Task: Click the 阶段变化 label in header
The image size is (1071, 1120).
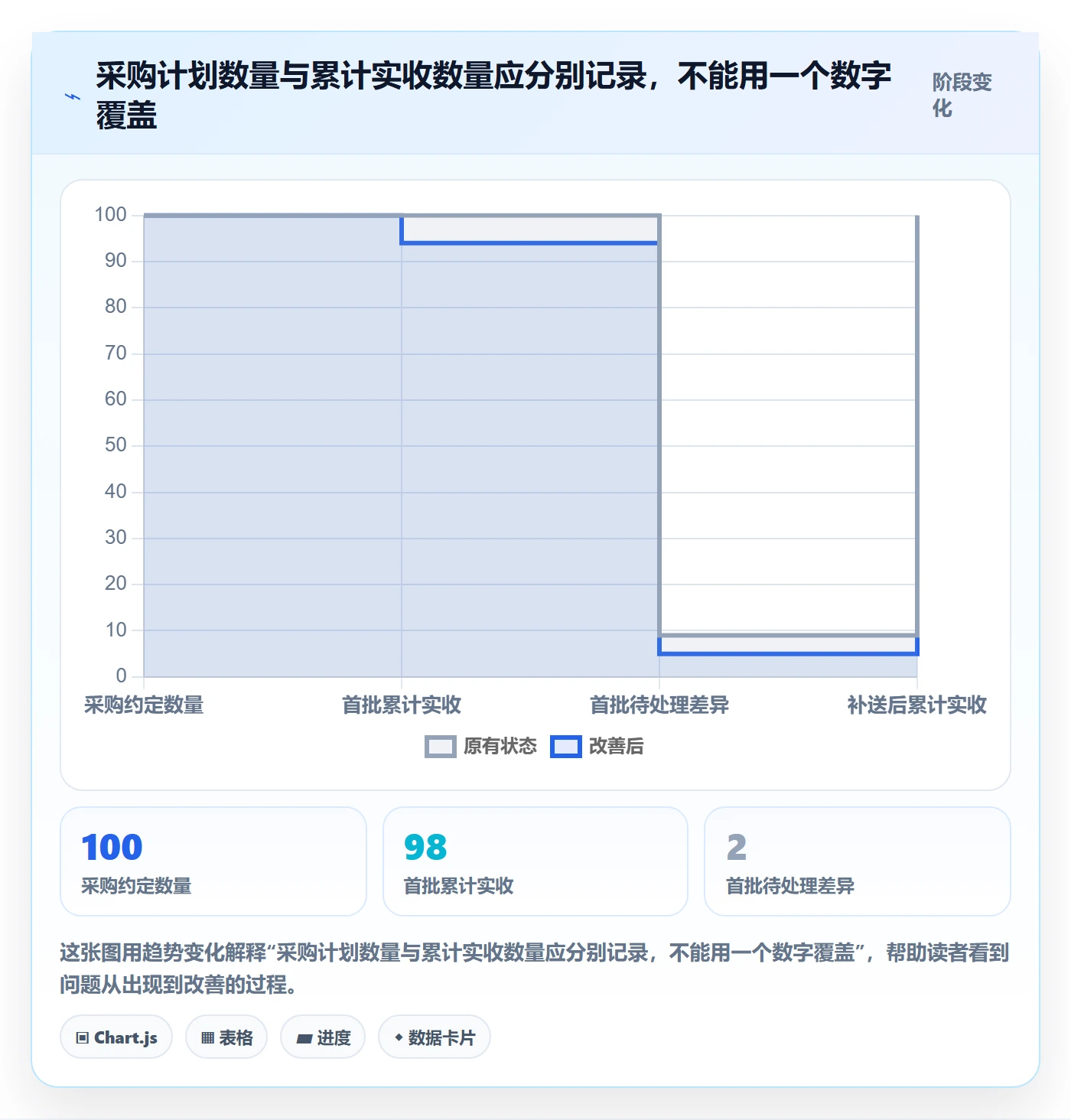Action: point(962,95)
